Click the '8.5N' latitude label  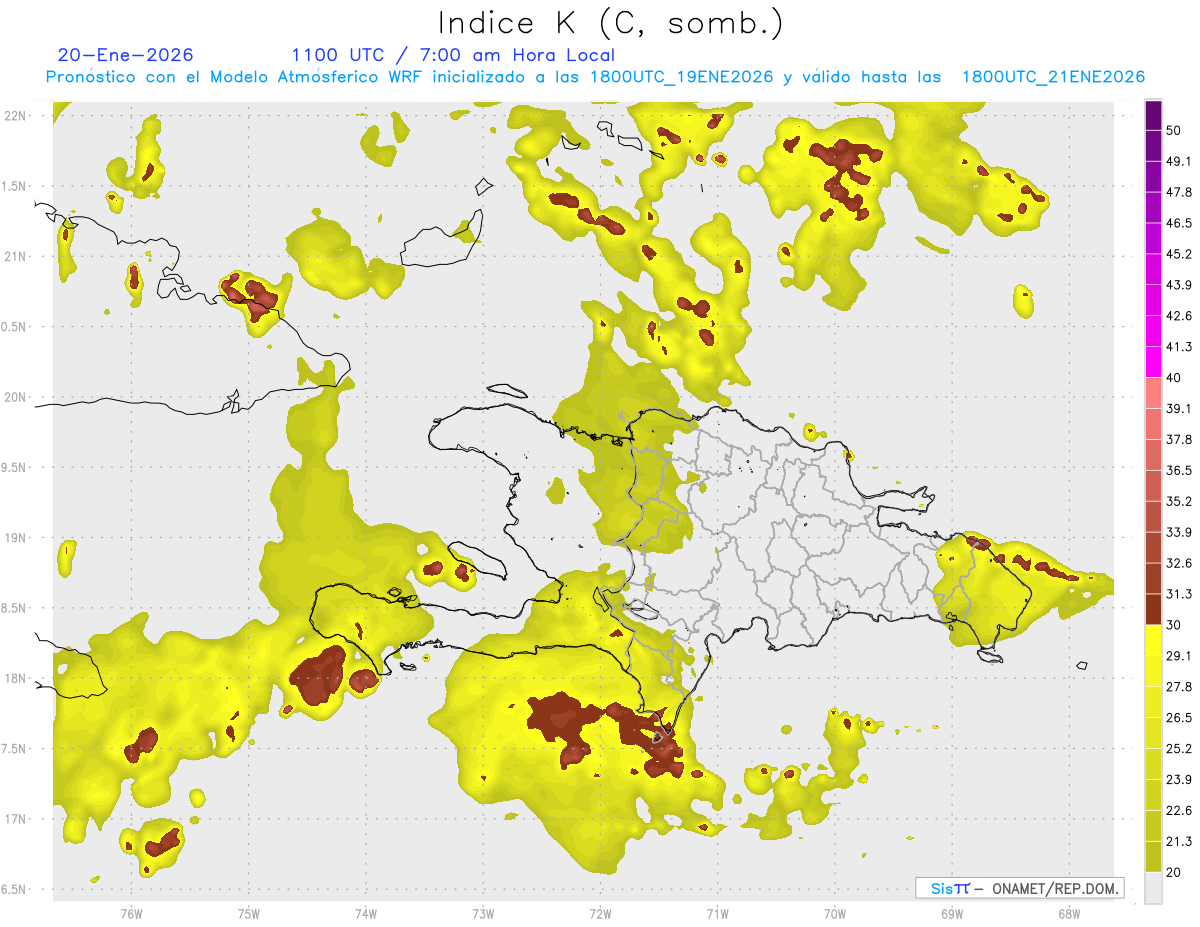15,608
